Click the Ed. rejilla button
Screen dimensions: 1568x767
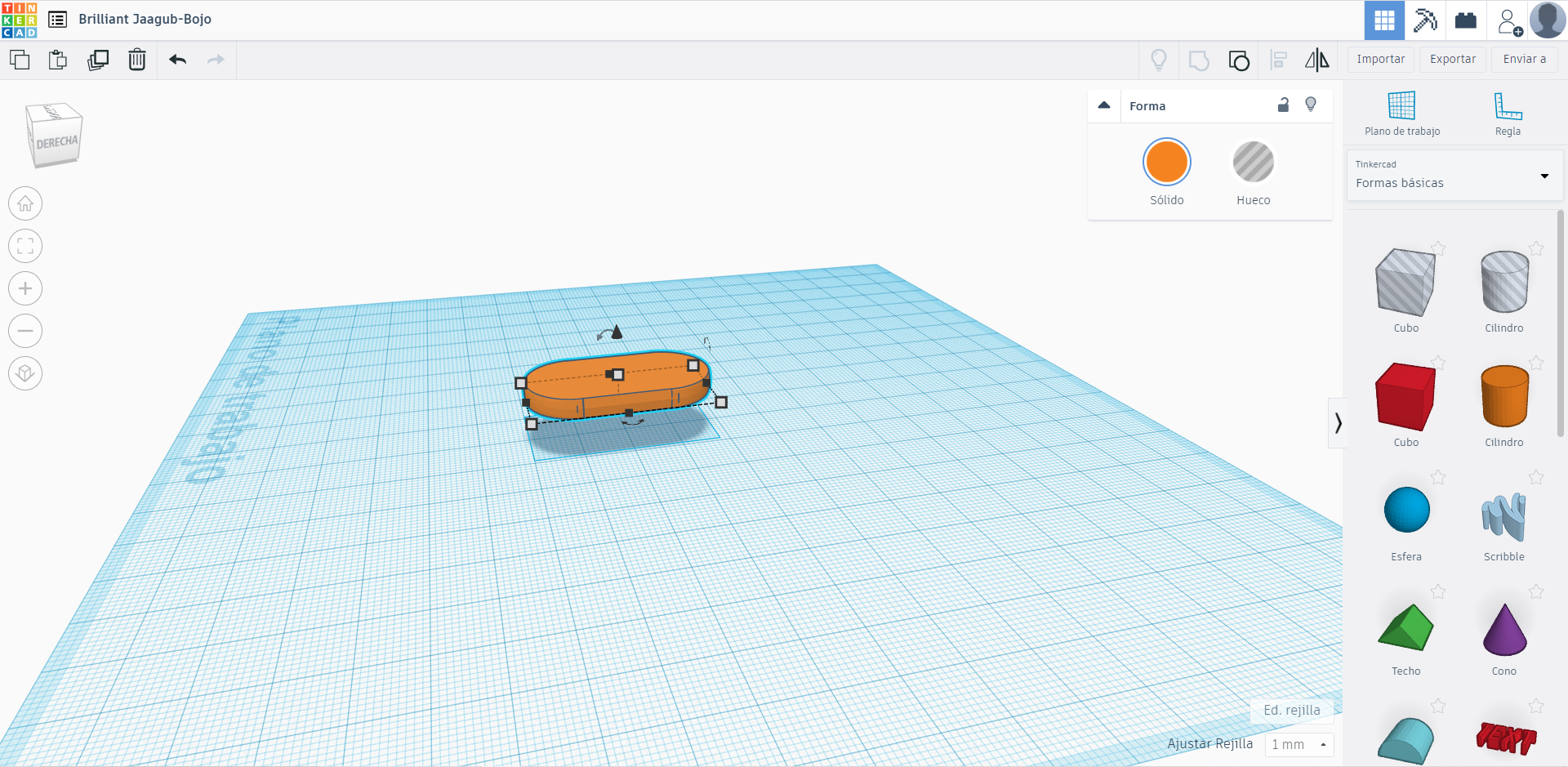[1292, 711]
